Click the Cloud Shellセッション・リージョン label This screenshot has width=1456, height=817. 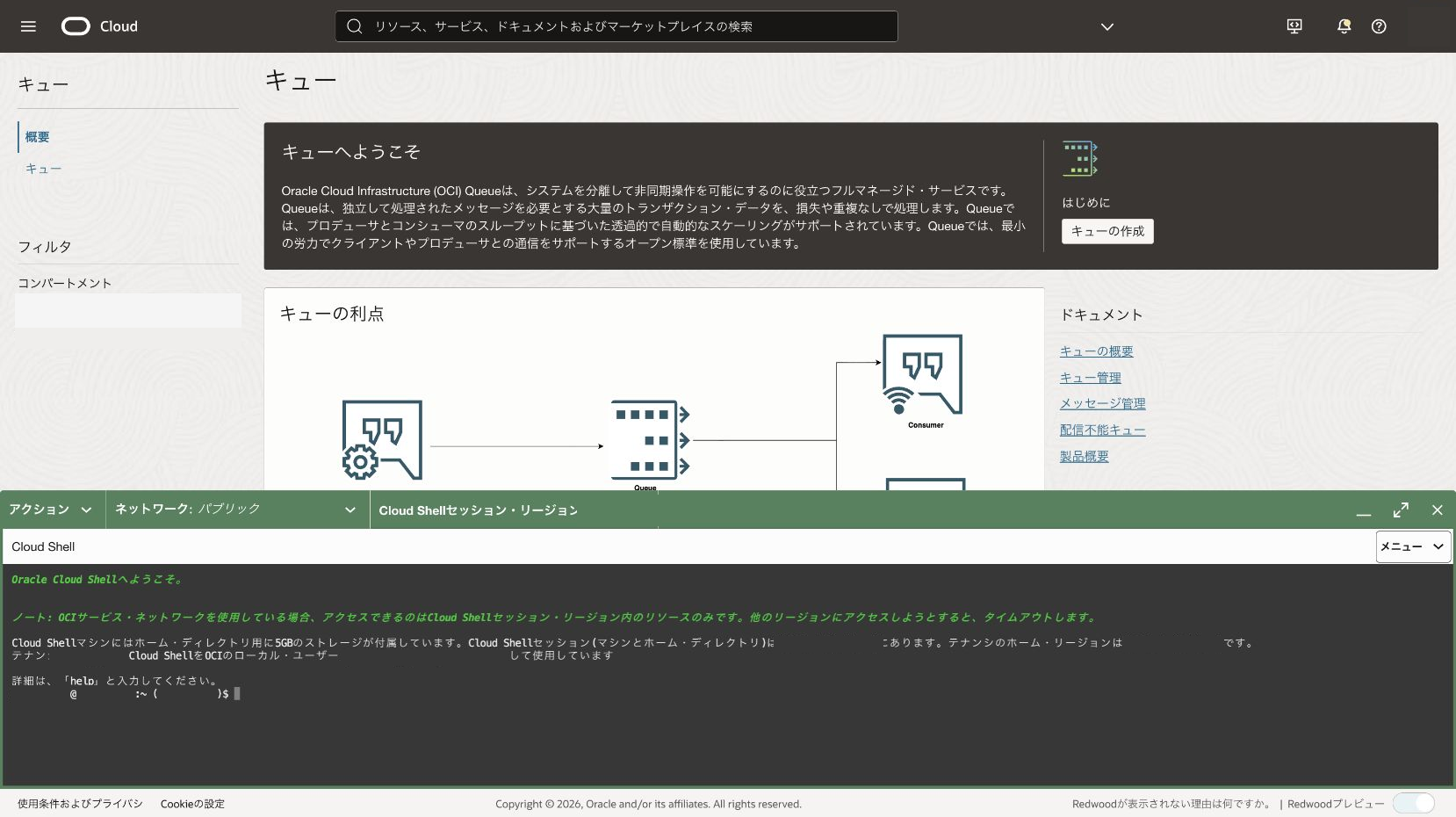pyautogui.click(x=478, y=510)
